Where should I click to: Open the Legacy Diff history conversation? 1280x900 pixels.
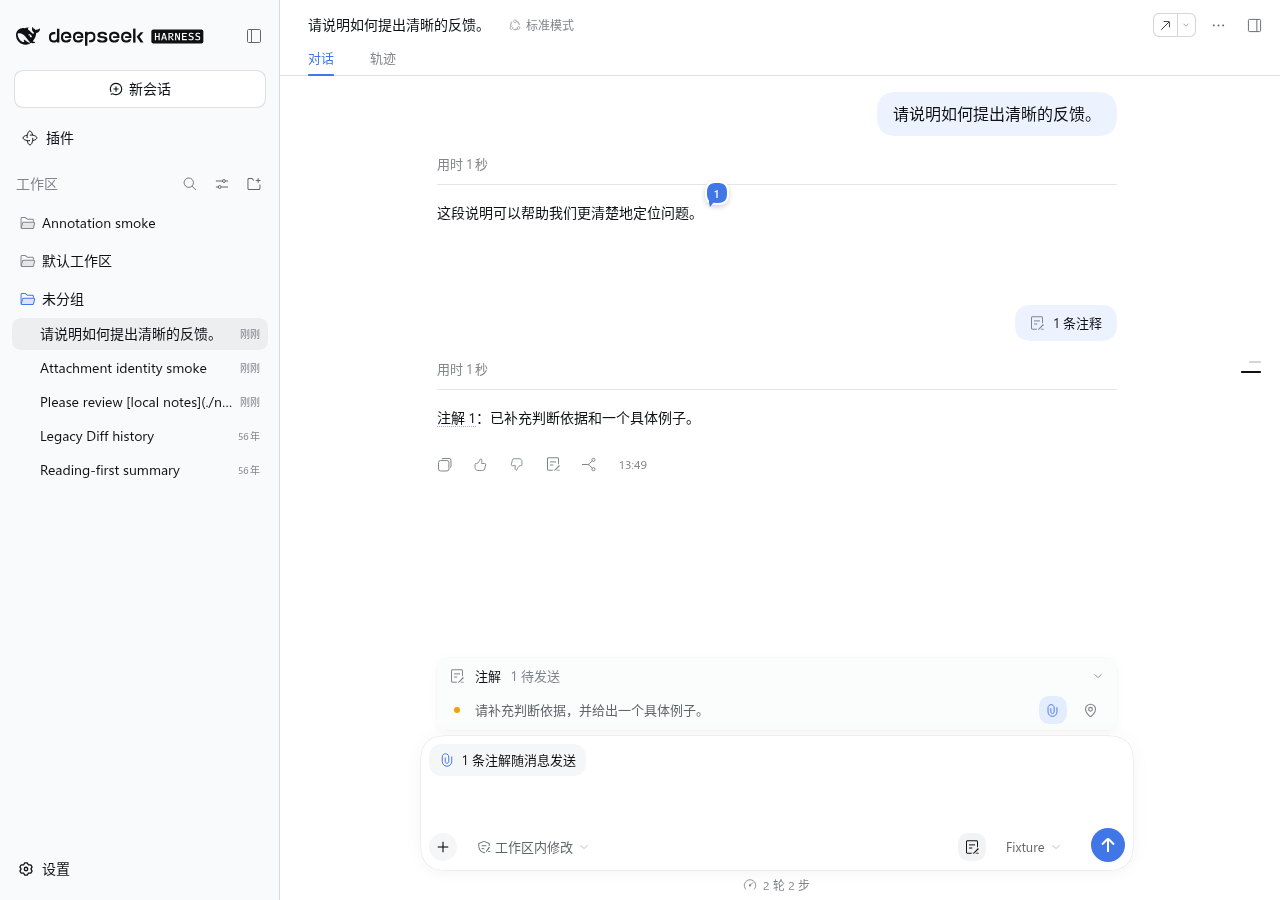(x=140, y=436)
